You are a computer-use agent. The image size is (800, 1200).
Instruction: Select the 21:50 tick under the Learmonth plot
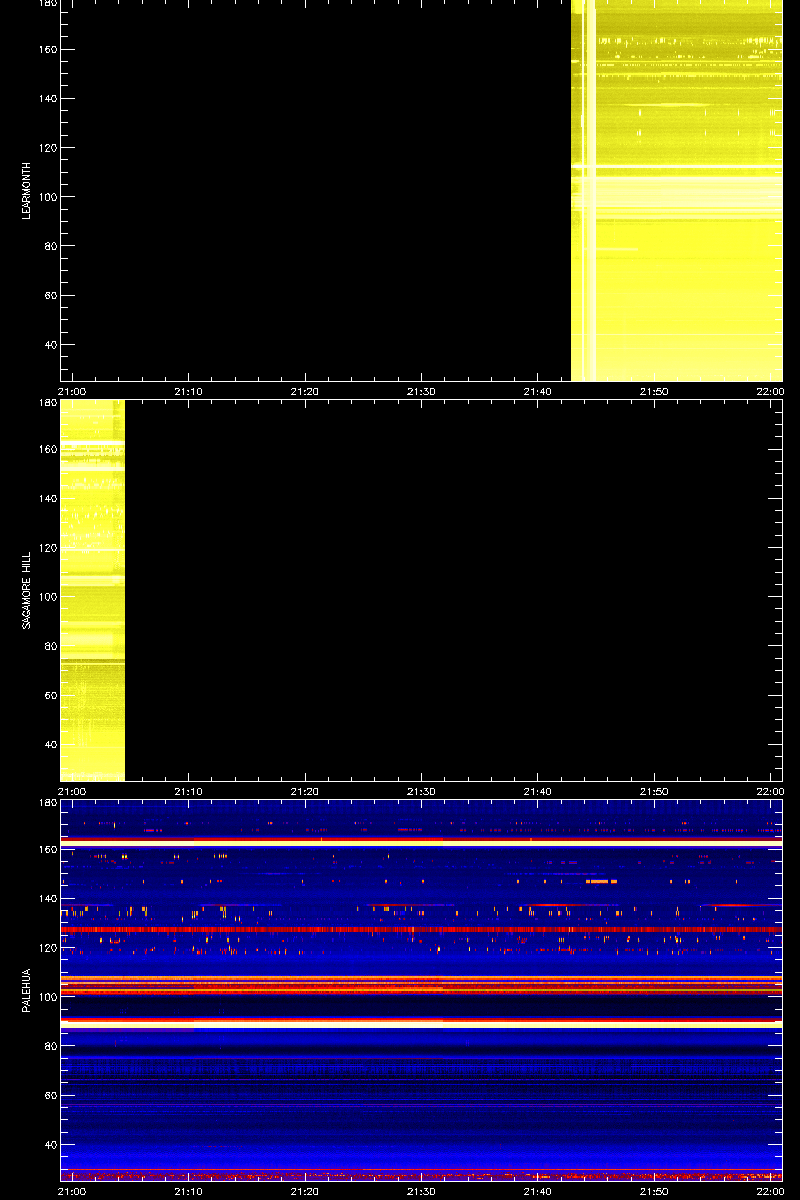click(x=653, y=391)
